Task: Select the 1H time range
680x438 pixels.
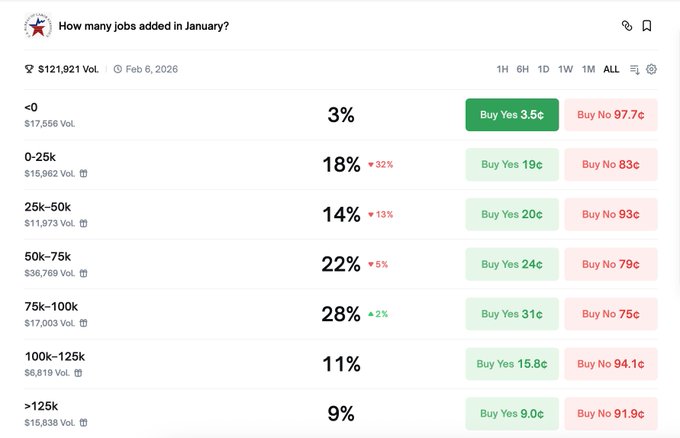Action: click(502, 69)
